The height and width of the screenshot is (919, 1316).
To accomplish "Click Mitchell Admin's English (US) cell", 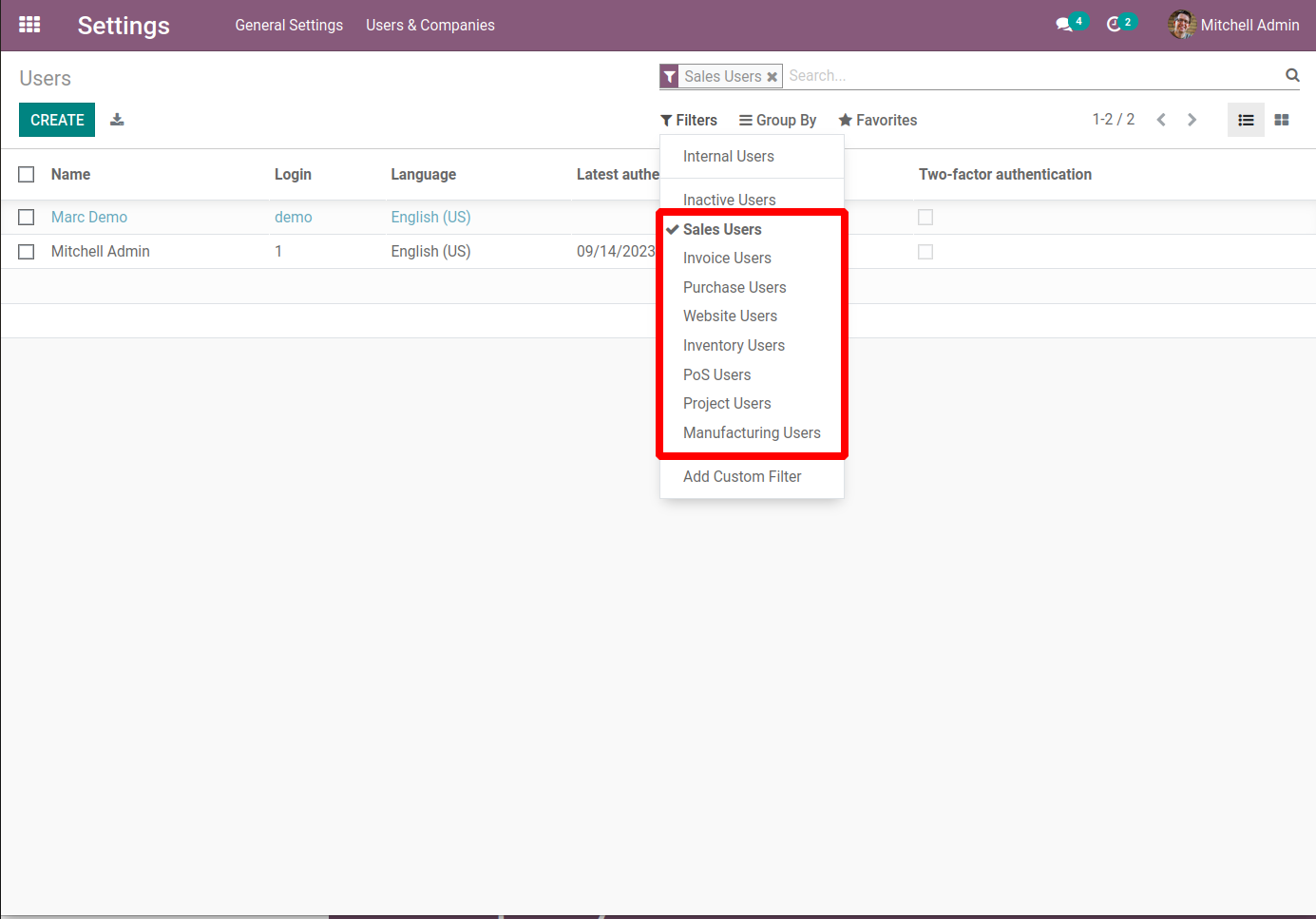I will coord(430,251).
